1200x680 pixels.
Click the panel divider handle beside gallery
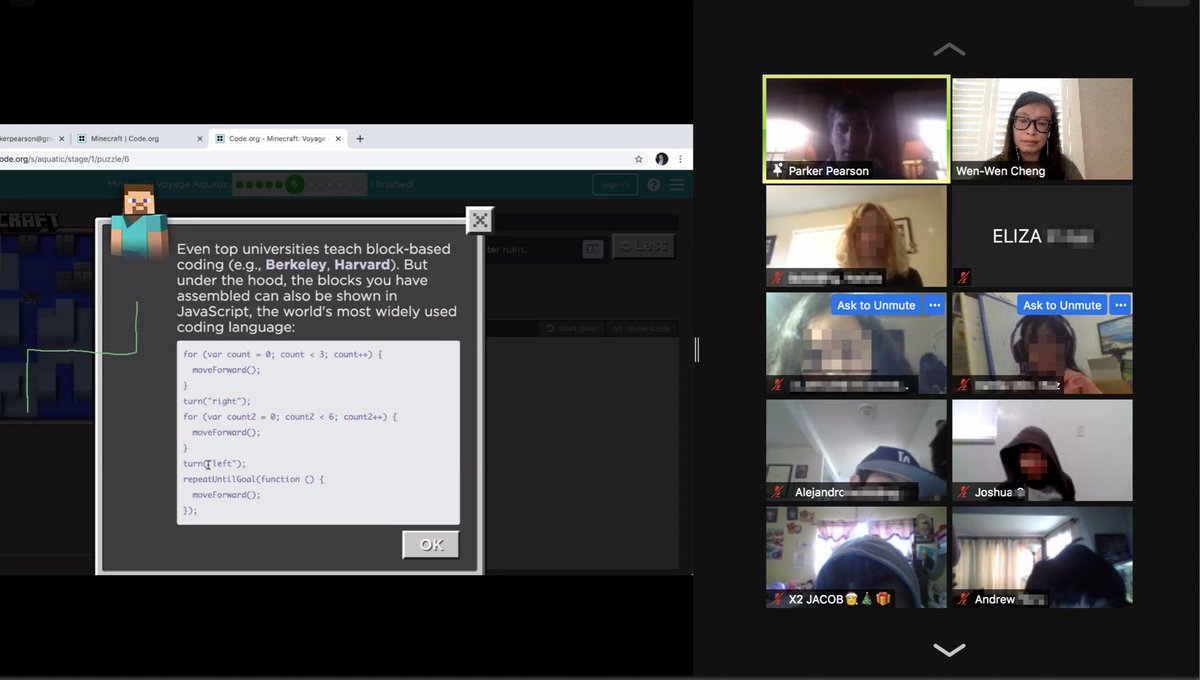(697, 349)
